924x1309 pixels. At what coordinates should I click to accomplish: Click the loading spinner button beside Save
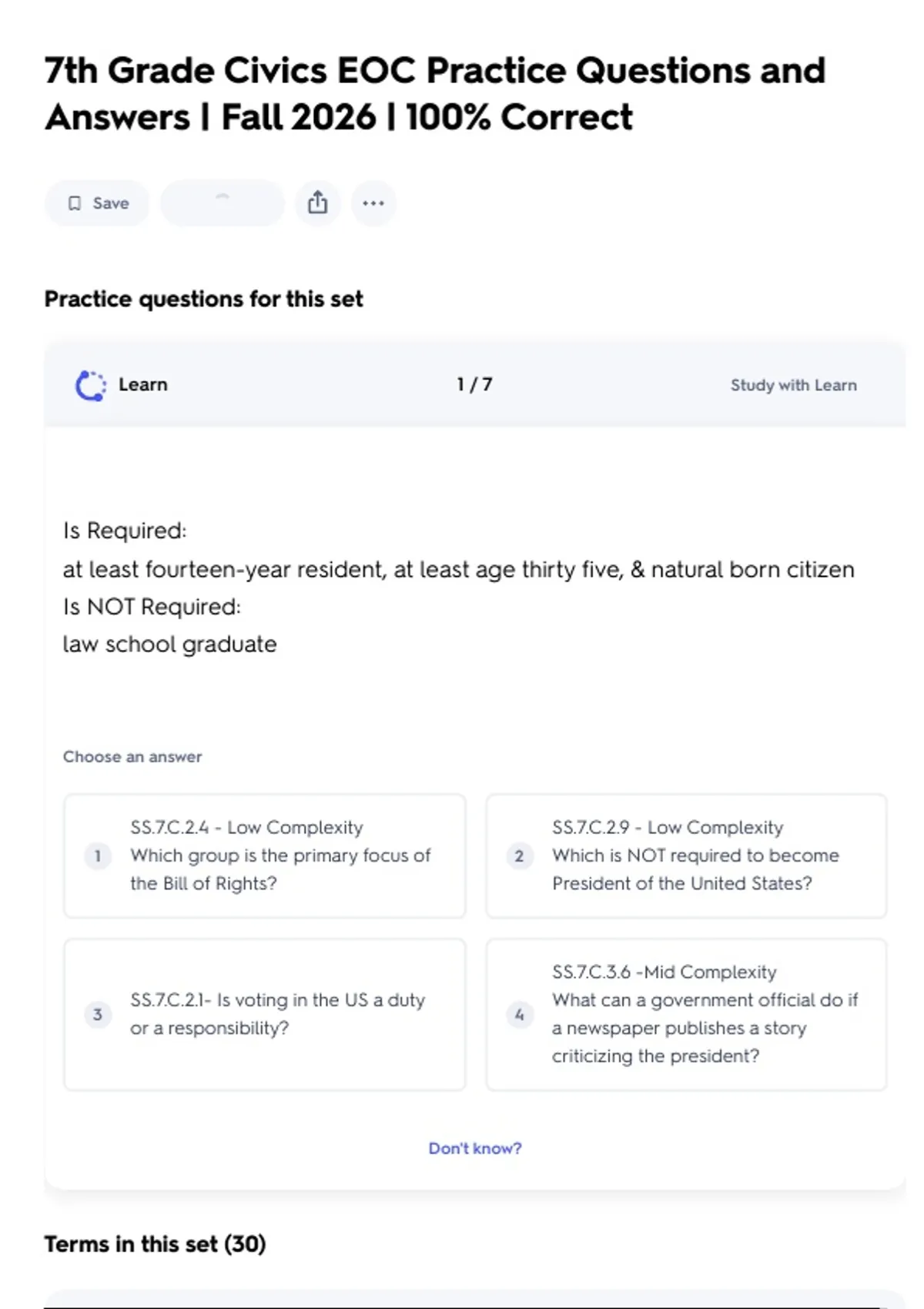(222, 203)
